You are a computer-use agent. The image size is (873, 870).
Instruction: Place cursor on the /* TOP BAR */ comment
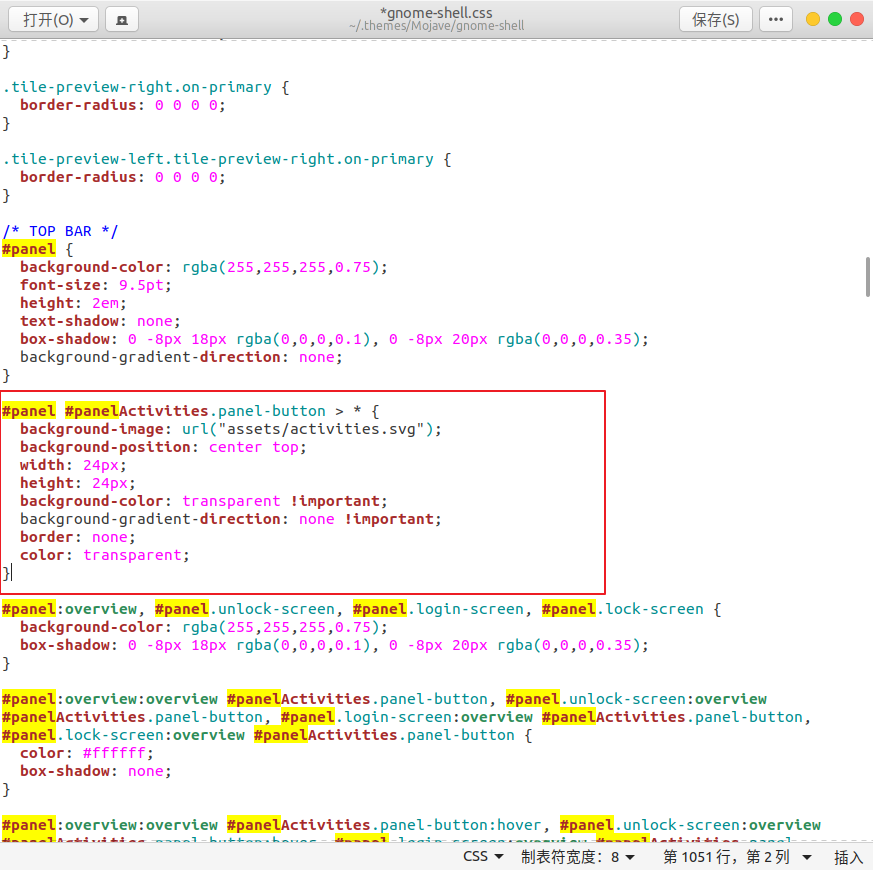(60, 231)
